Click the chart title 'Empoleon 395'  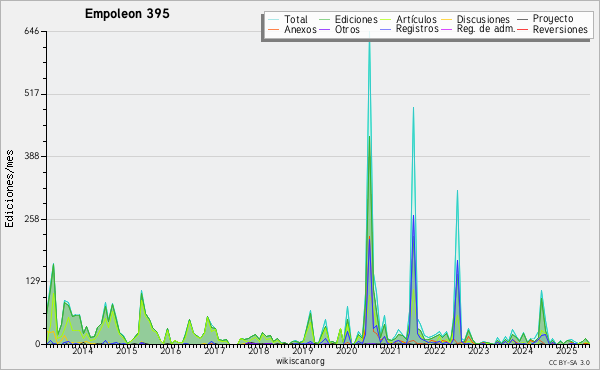(127, 14)
